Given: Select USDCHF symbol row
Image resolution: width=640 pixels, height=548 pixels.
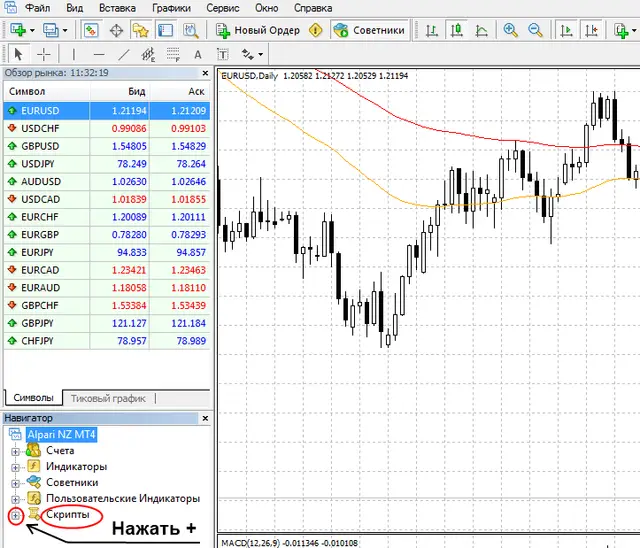Looking at the screenshot, I should point(107,129).
